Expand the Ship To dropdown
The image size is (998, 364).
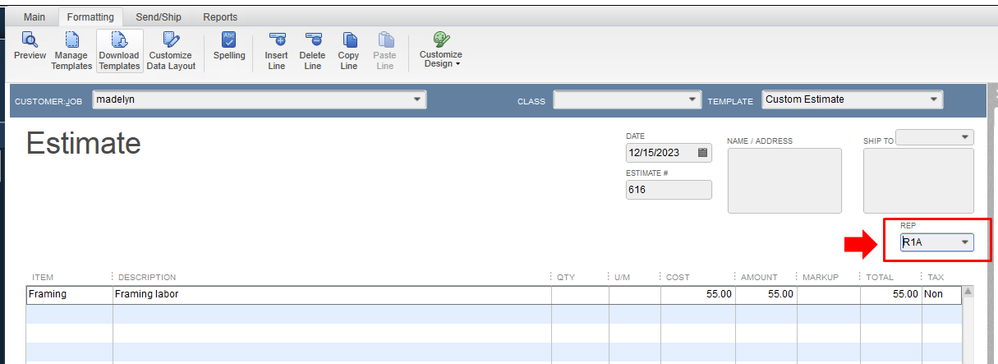click(x=966, y=137)
